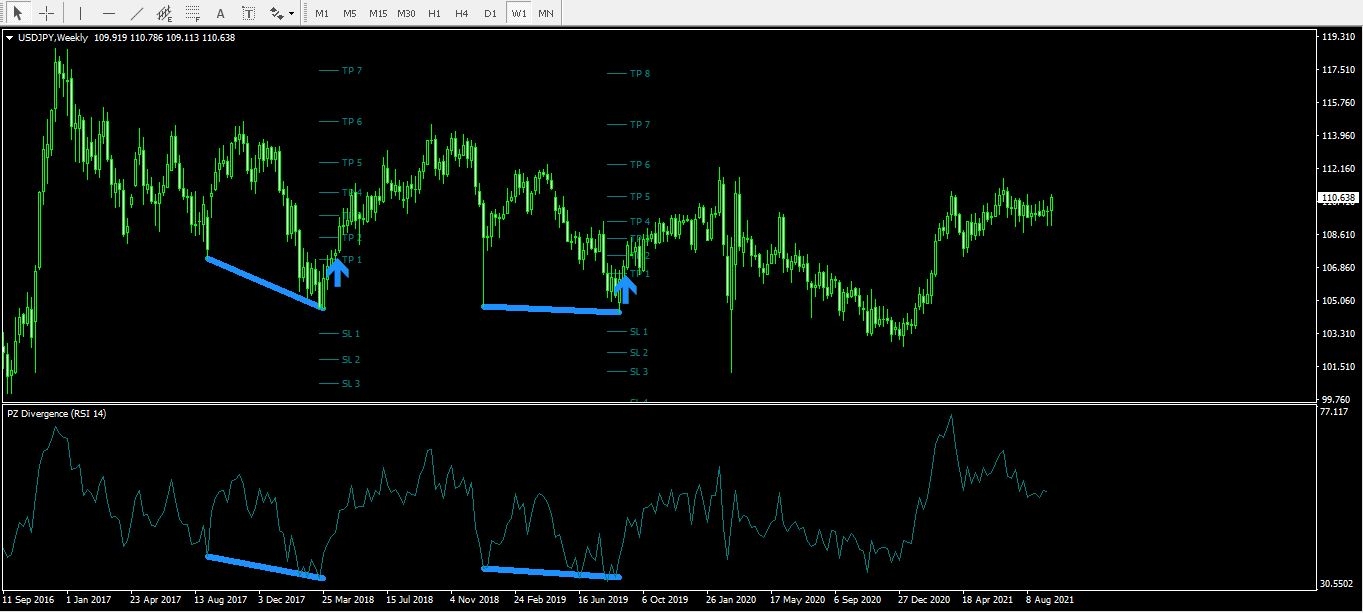Switch to the D1 timeframe

489,14
